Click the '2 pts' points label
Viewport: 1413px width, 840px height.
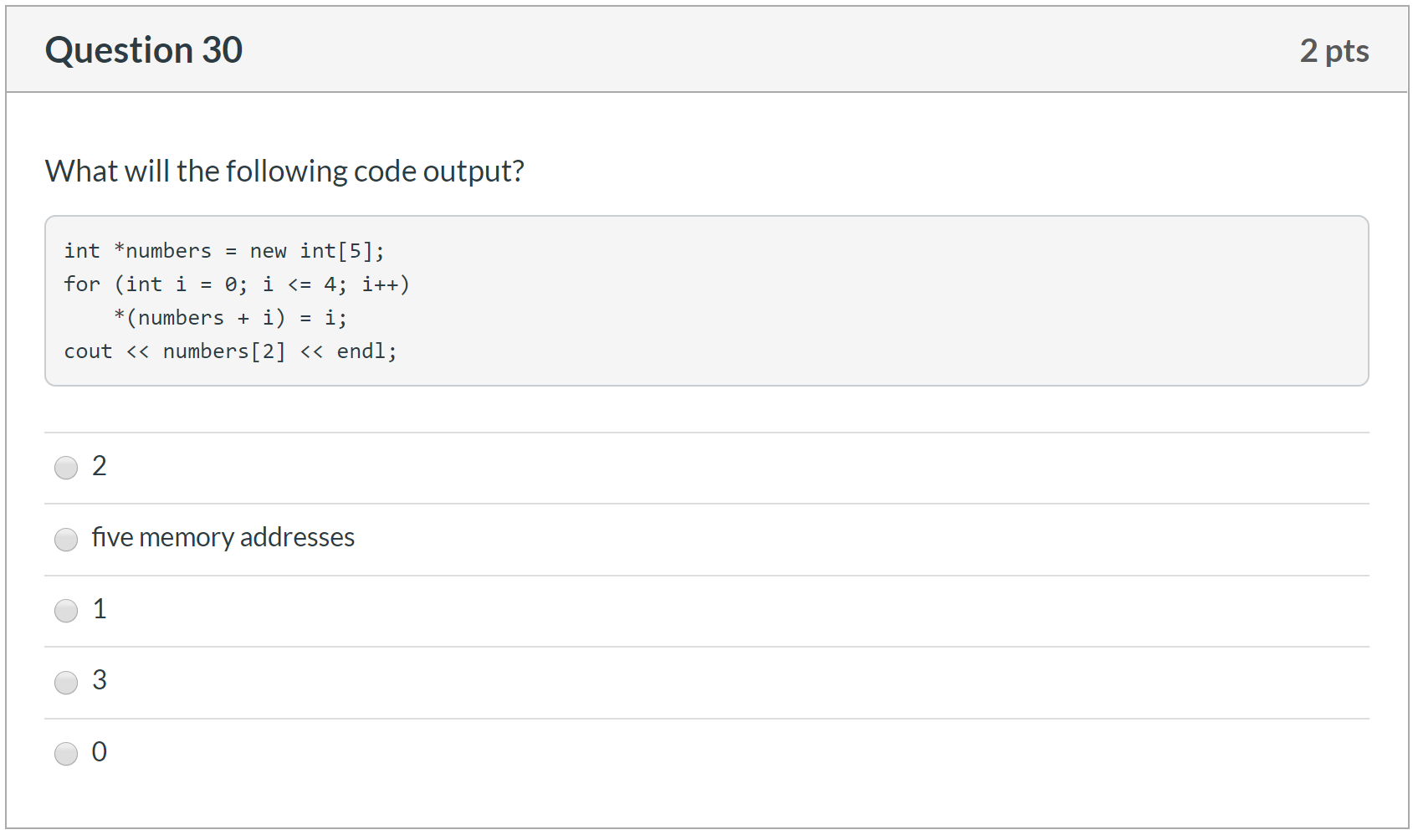[1334, 51]
